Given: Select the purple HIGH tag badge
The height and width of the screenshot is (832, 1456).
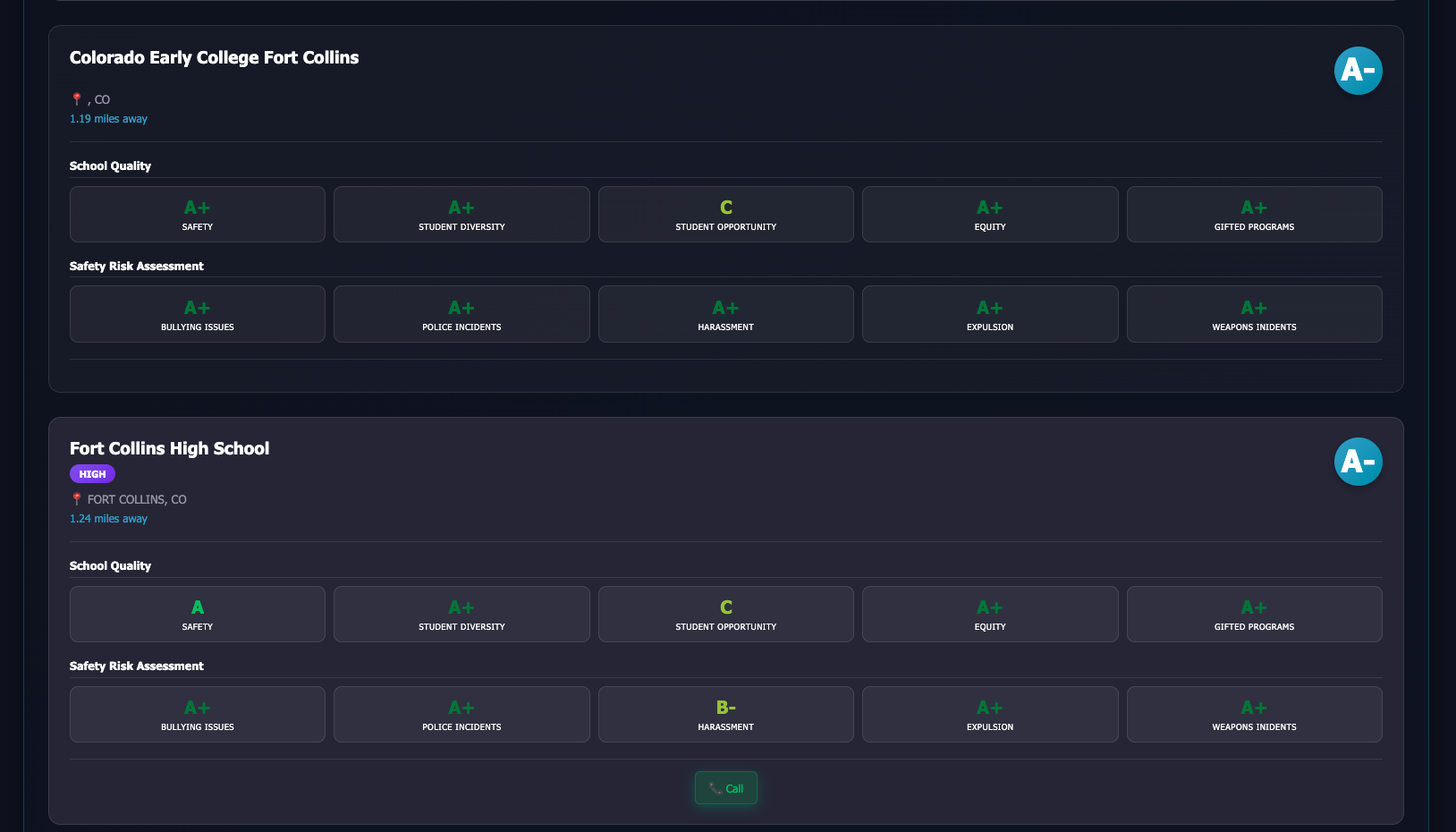Looking at the screenshot, I should [92, 474].
